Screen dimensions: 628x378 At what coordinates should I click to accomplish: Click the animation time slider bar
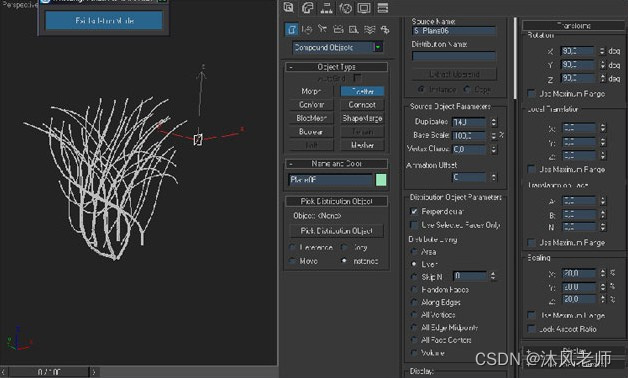[48, 372]
